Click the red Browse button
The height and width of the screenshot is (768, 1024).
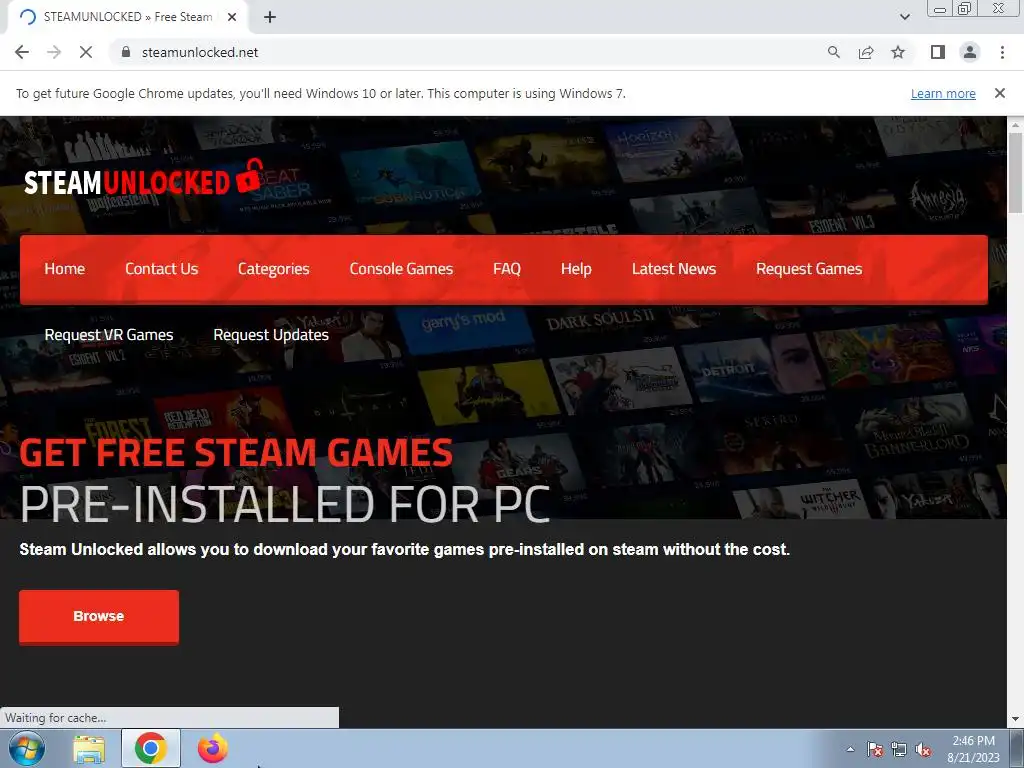click(x=99, y=616)
